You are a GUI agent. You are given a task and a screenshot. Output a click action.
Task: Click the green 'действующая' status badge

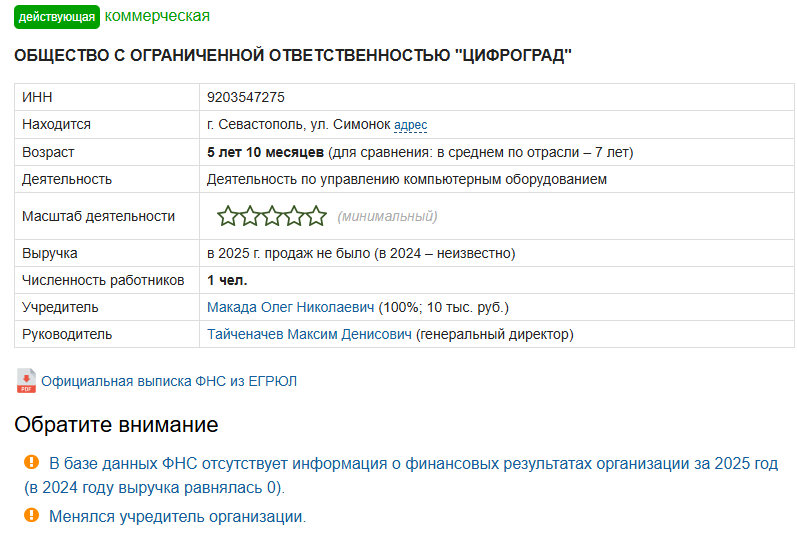coord(57,17)
